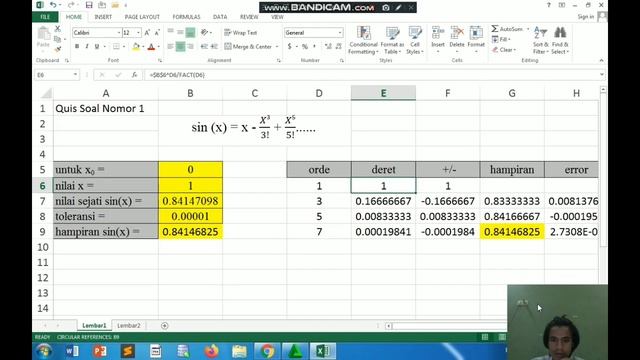The image size is (640, 360).
Task: Open the font size 12 dropdown
Action: (x=138, y=33)
